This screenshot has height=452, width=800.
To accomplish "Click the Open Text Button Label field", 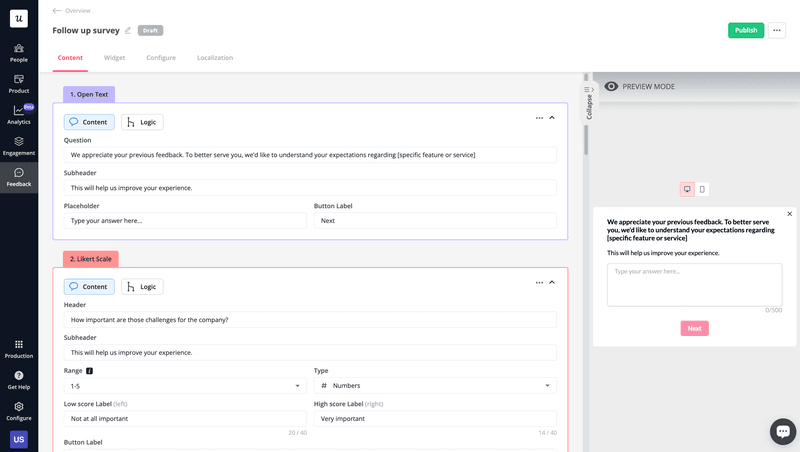I will pyautogui.click(x=435, y=221).
